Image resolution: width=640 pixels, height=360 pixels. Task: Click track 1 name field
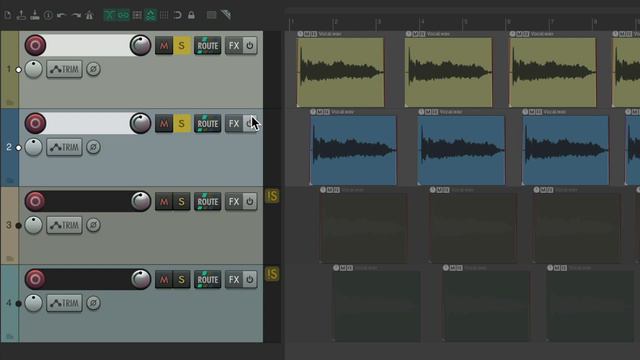coord(88,45)
